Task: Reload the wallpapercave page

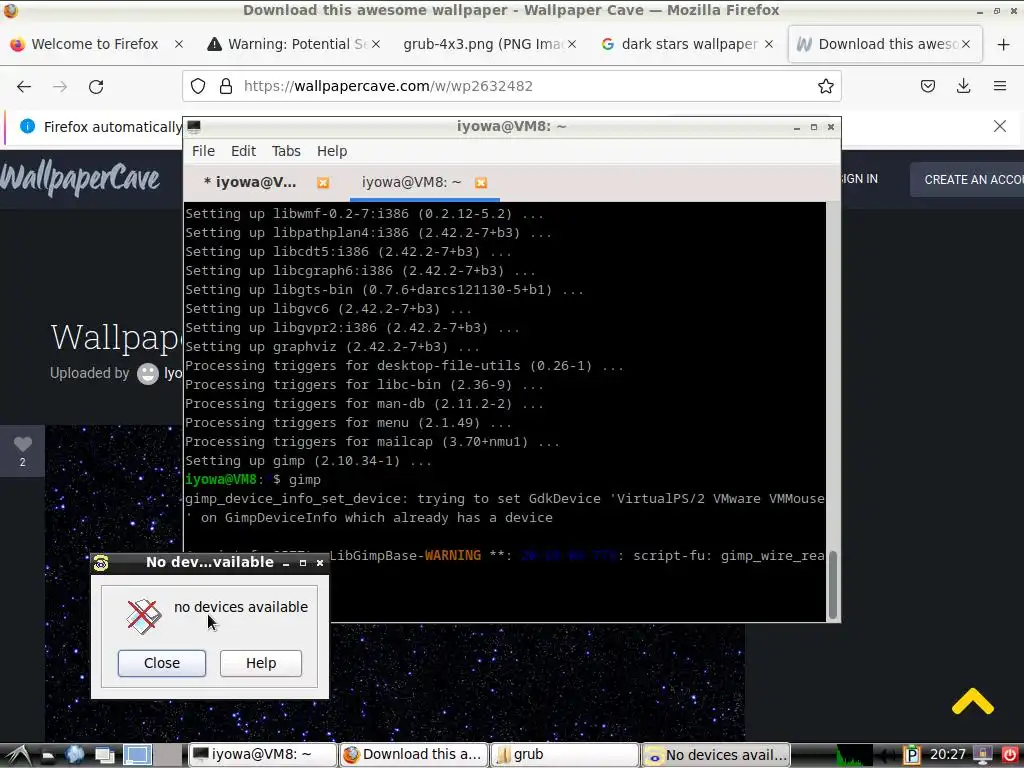Action: tap(96, 86)
